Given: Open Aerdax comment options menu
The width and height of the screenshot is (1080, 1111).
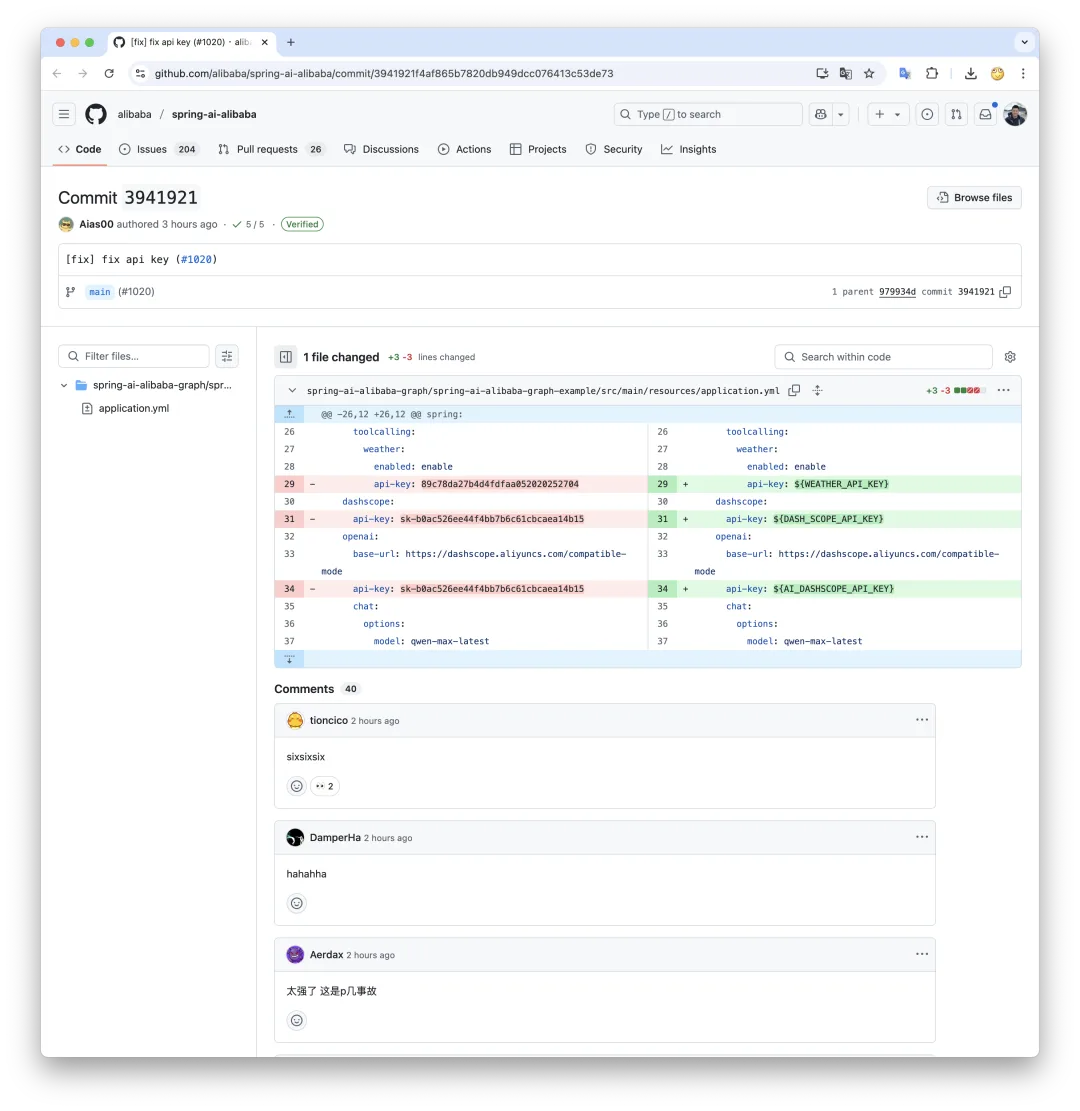Looking at the screenshot, I should click(921, 954).
